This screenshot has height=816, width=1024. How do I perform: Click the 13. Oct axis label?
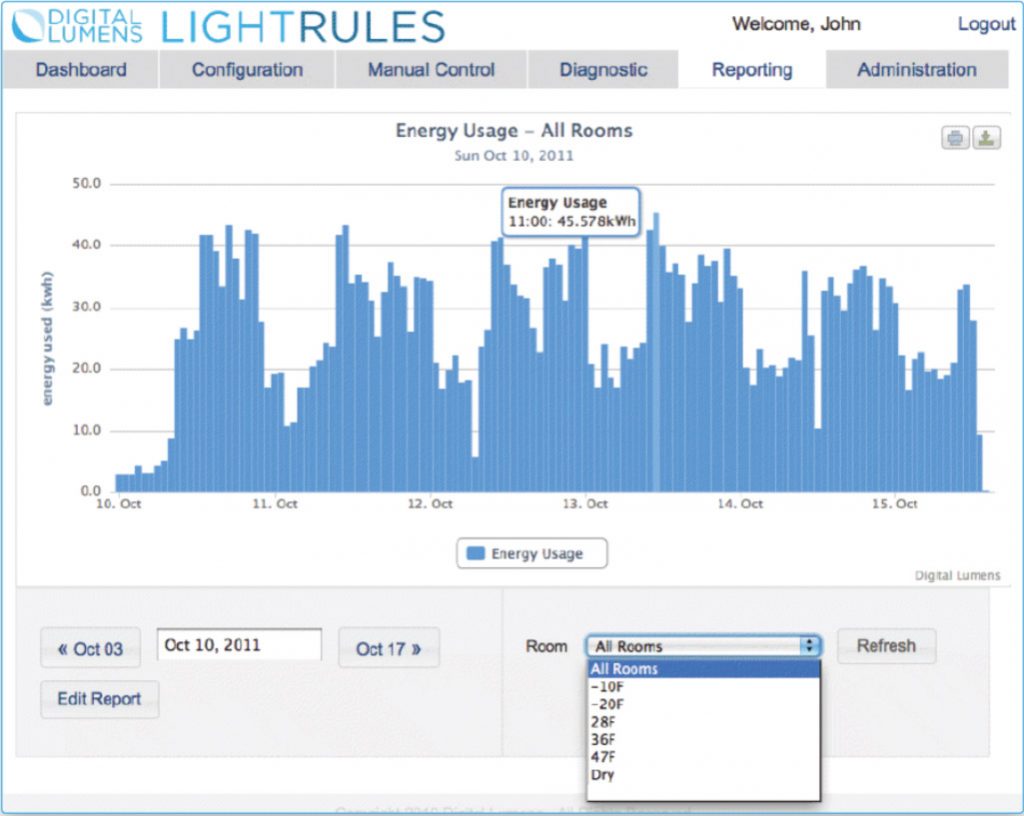pyautogui.click(x=585, y=504)
